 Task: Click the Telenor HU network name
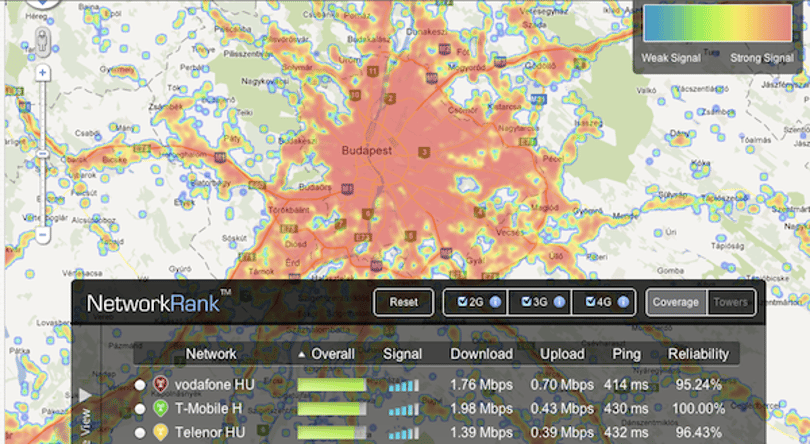pos(210,433)
